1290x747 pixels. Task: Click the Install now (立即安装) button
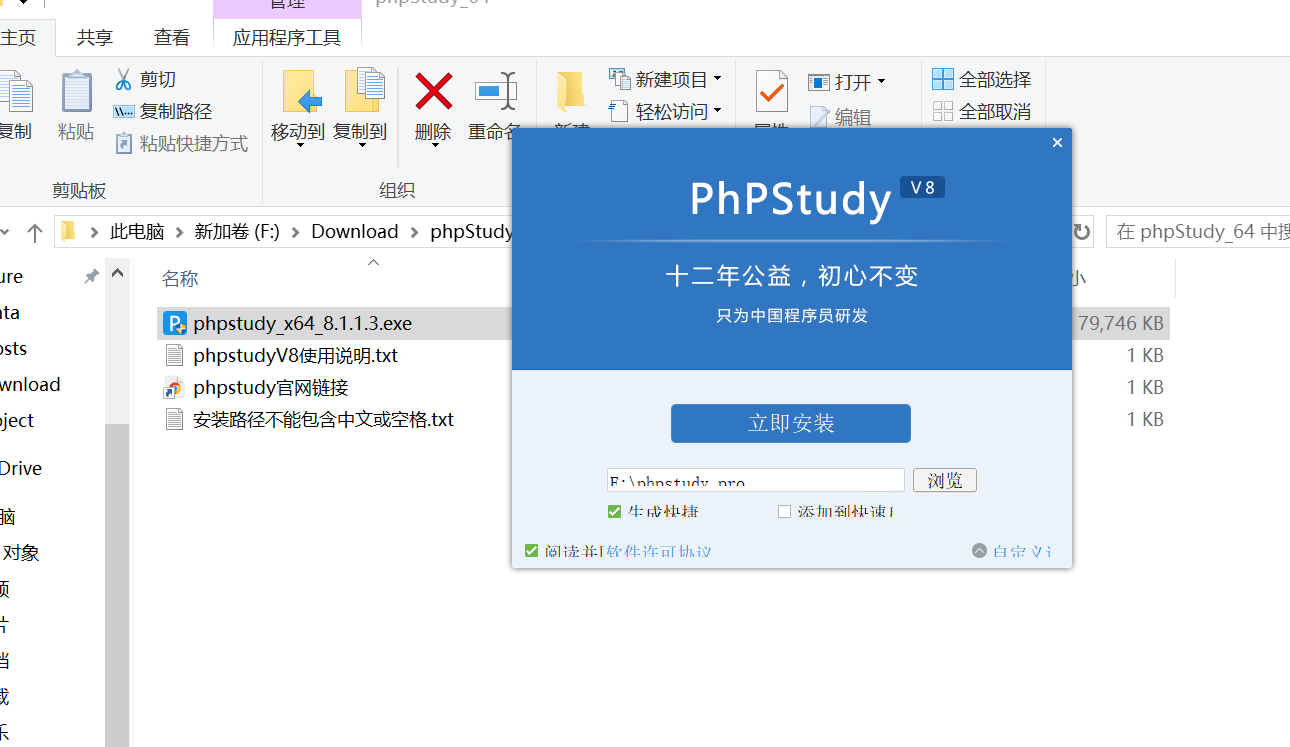click(x=790, y=423)
